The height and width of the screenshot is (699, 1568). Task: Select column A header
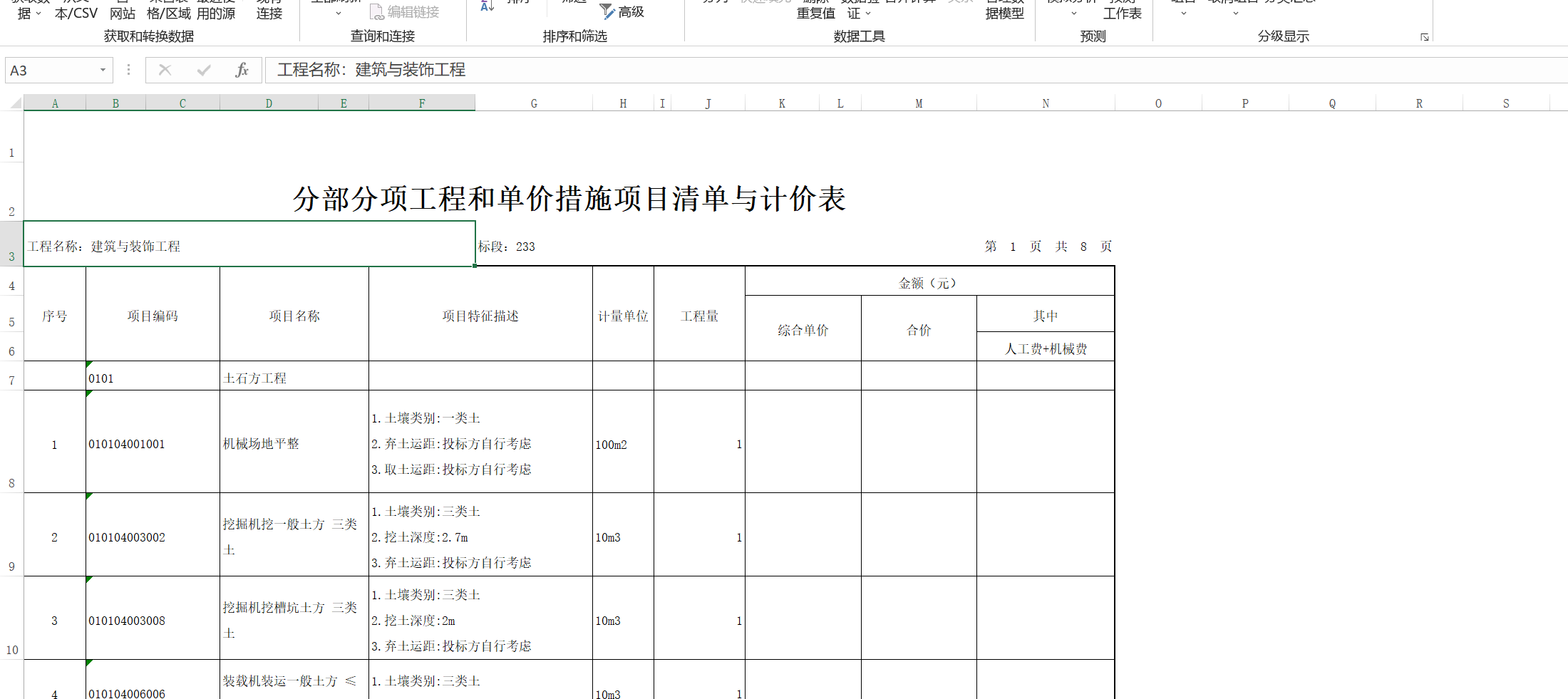pyautogui.click(x=55, y=103)
